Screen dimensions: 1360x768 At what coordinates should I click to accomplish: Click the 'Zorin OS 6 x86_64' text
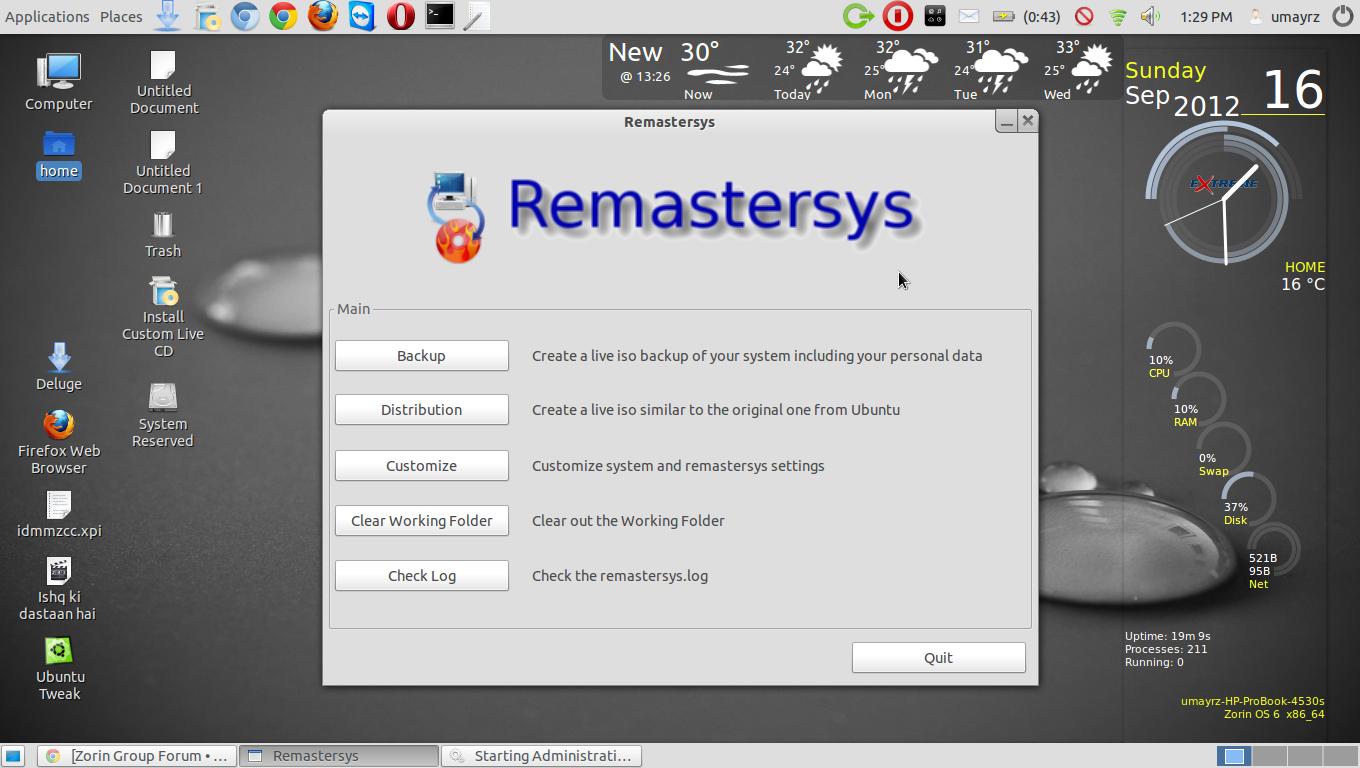point(1274,714)
